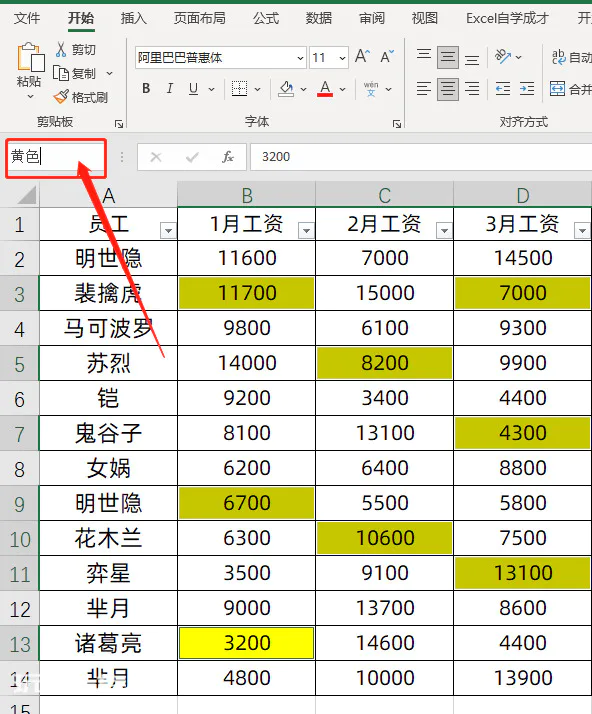The image size is (592, 714).
Task: Switch to the 审阅 tab
Action: coord(372,18)
